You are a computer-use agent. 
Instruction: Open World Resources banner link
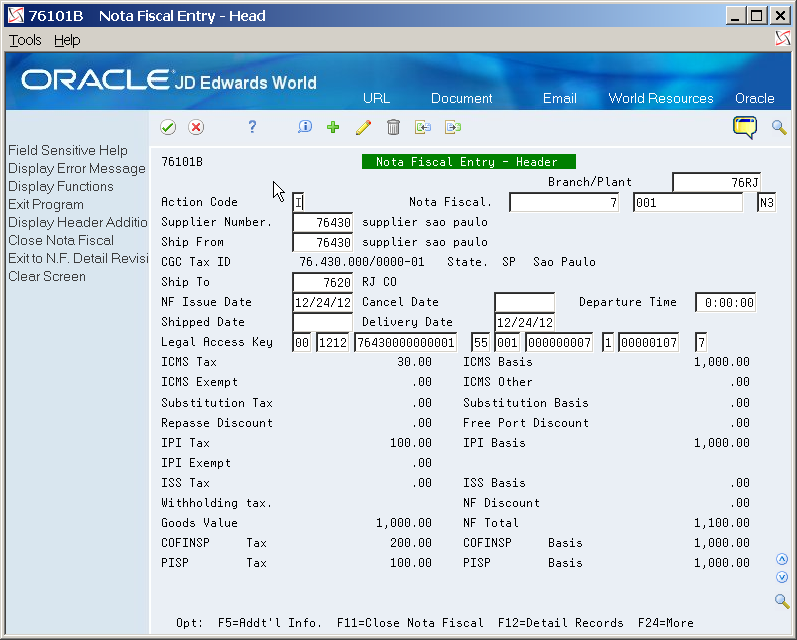pos(661,98)
